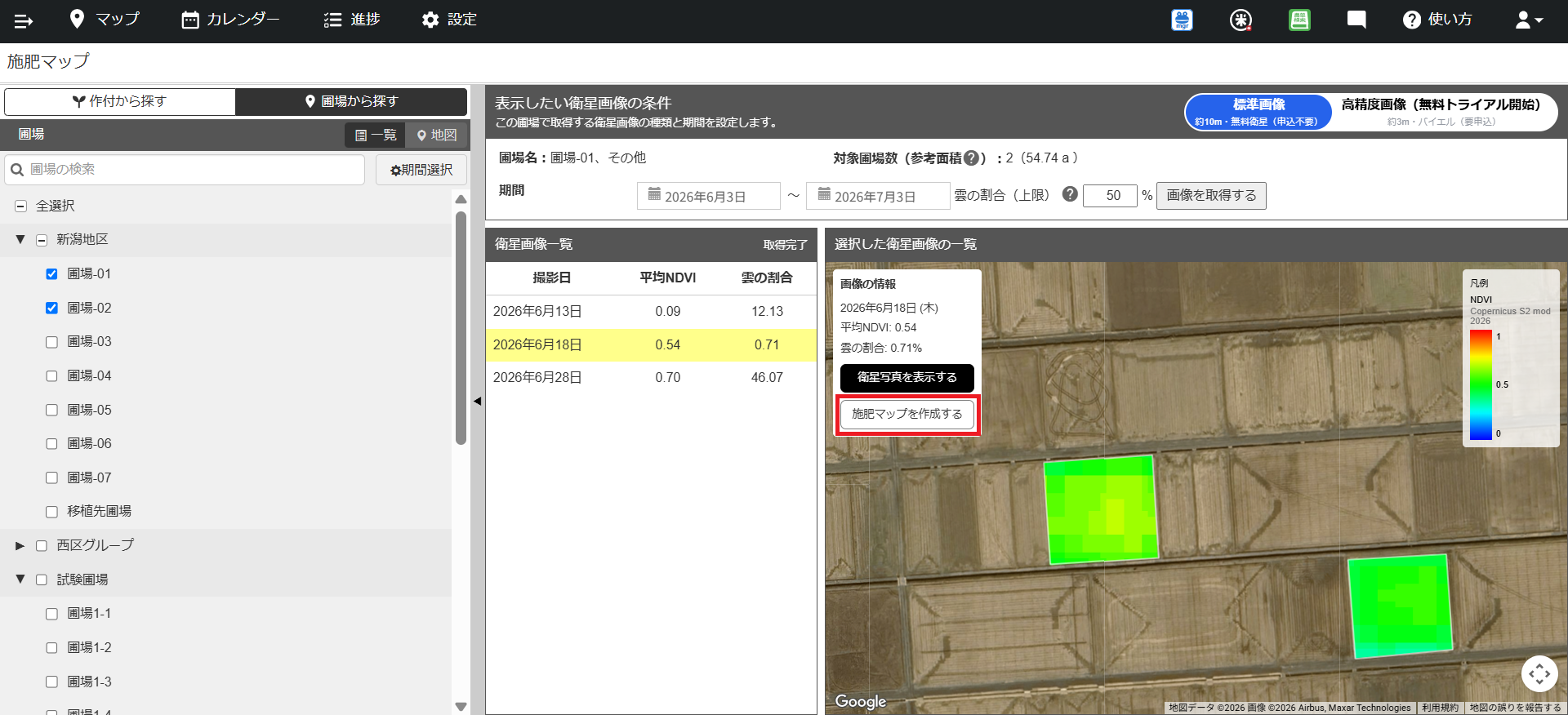Open end date picker 2026年7月3日
Image resolution: width=1568 pixels, height=715 pixels.
[878, 196]
